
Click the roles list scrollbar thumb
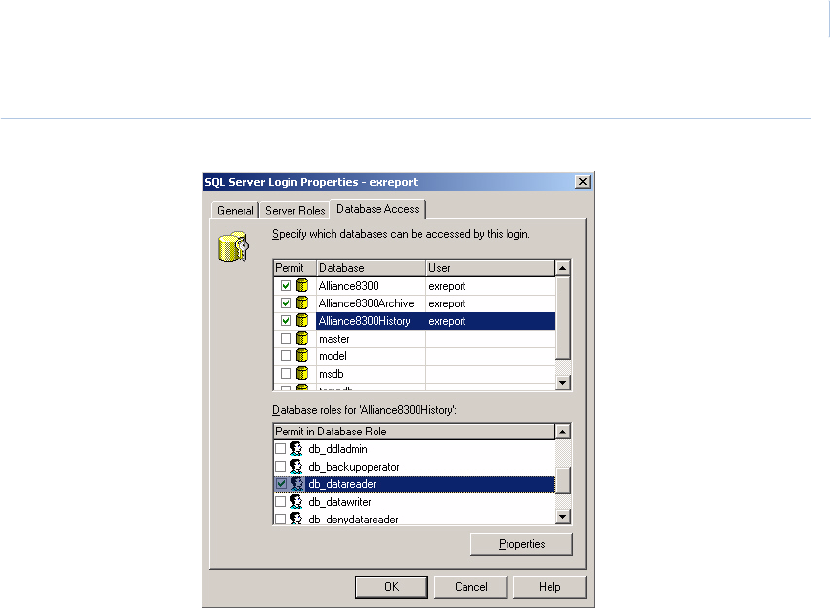tap(563, 480)
